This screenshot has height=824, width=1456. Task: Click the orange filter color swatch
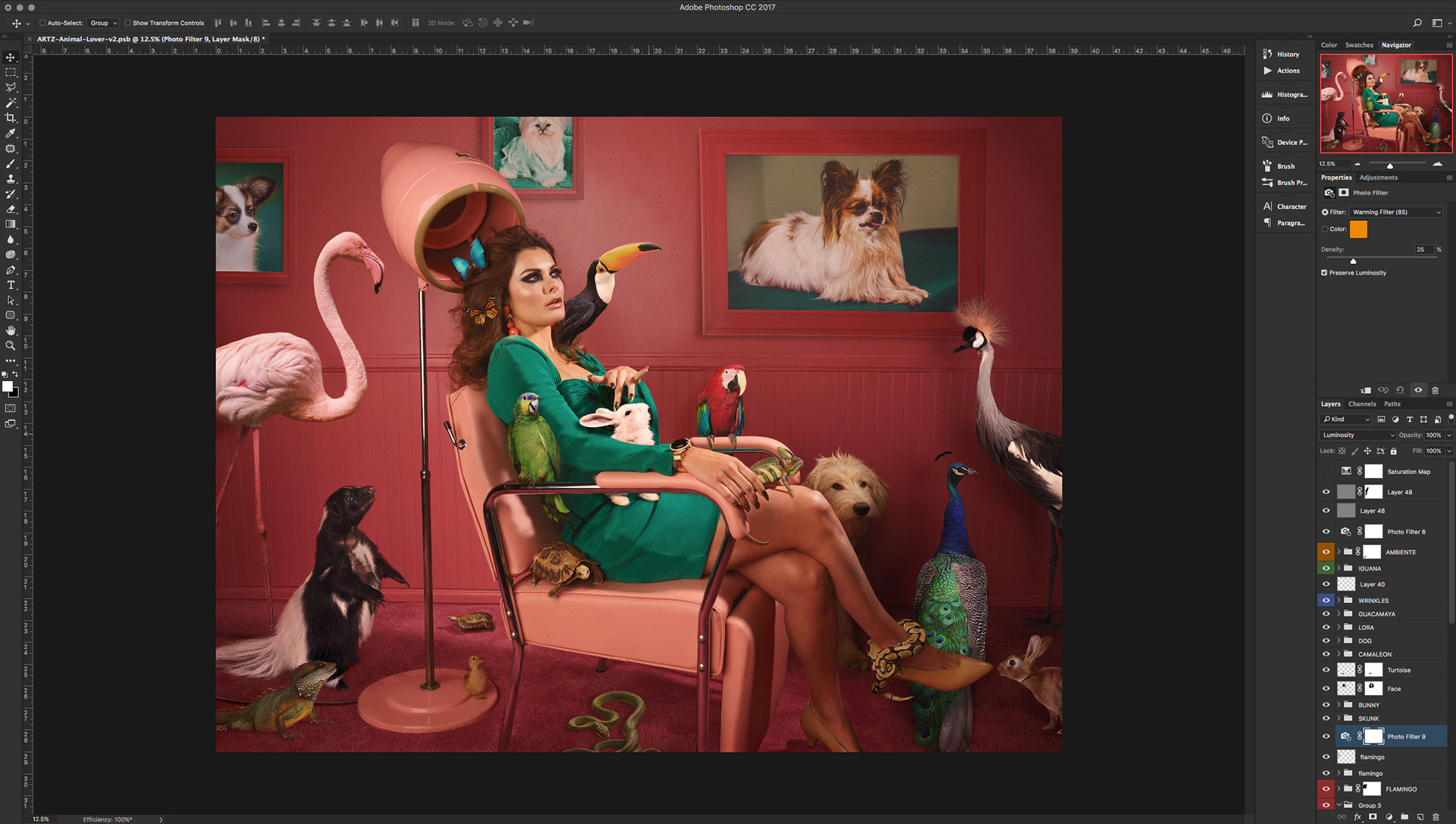[1358, 229]
